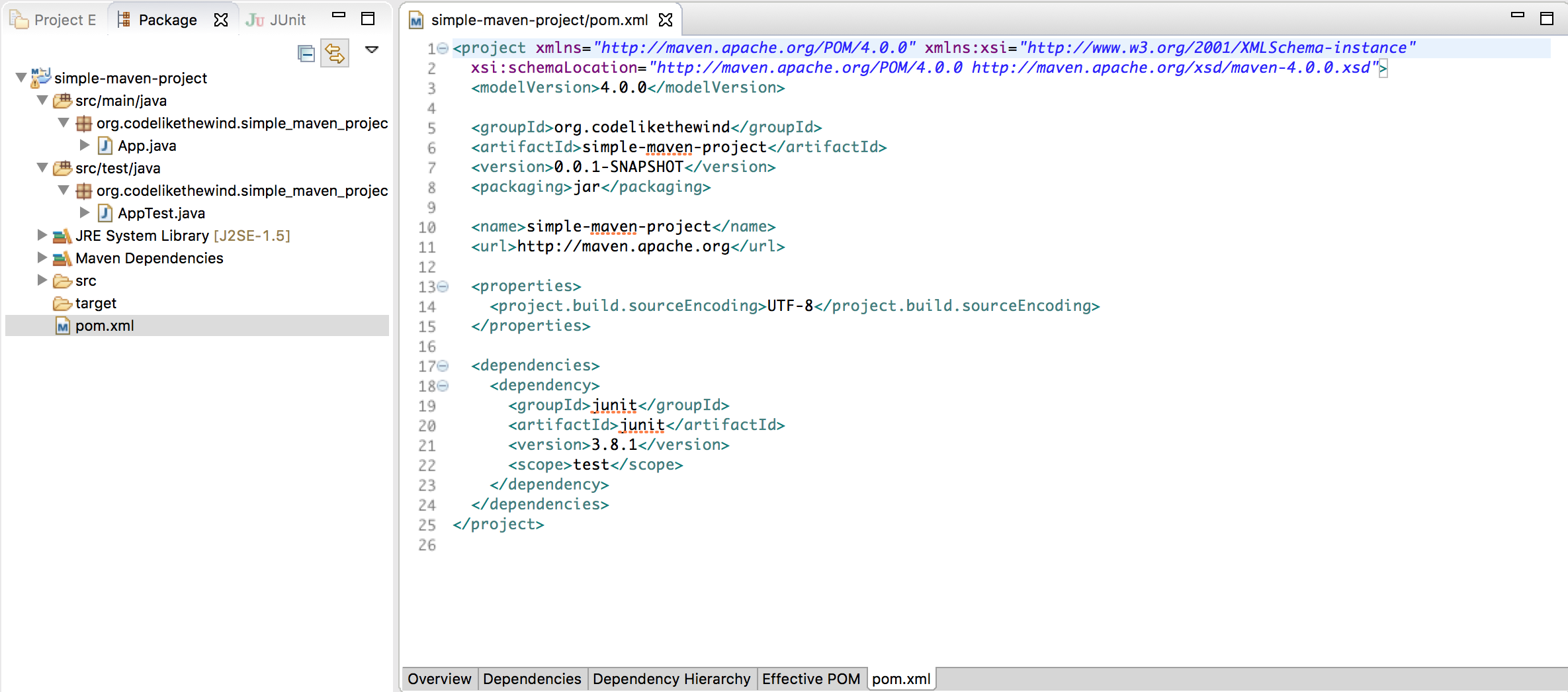Click the 0.0.1-SNAPSHOT version text

point(619,167)
